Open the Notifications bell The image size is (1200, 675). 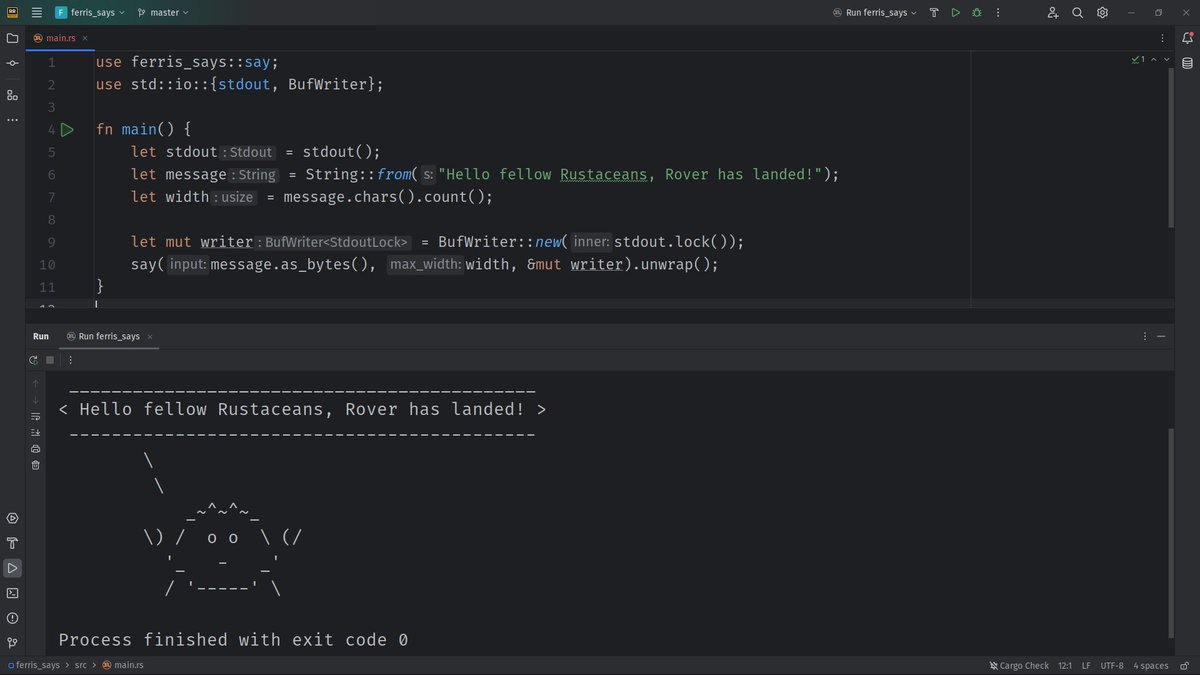(1187, 38)
